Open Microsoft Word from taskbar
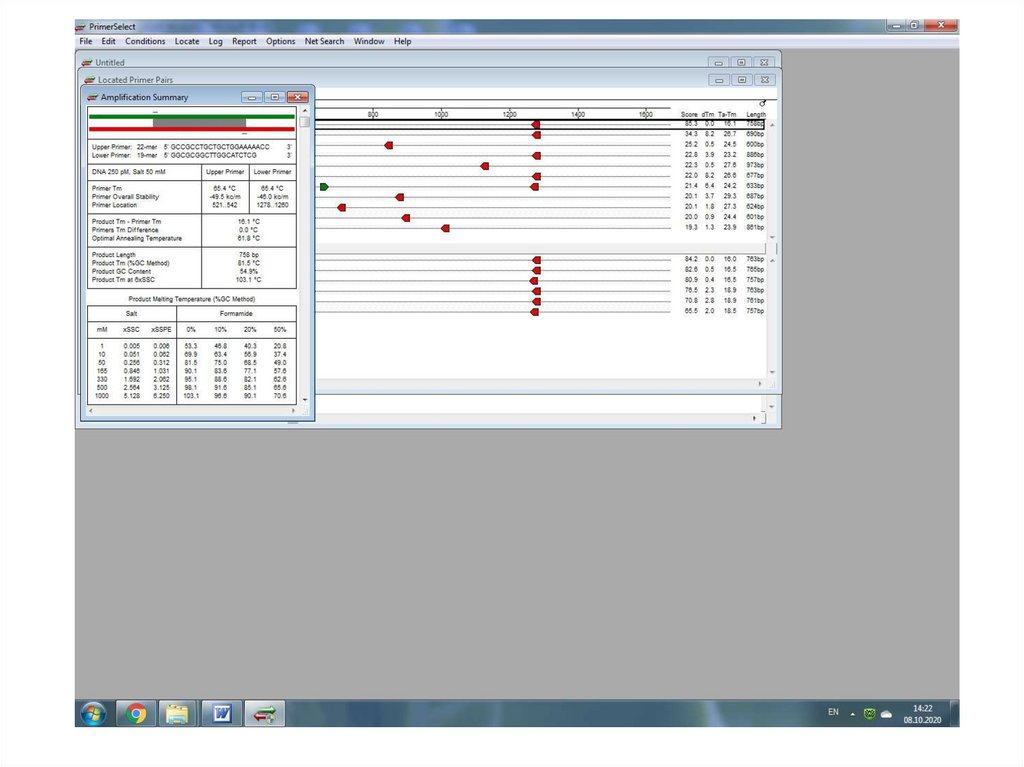The width and height of the screenshot is (1024, 767). pos(221,713)
